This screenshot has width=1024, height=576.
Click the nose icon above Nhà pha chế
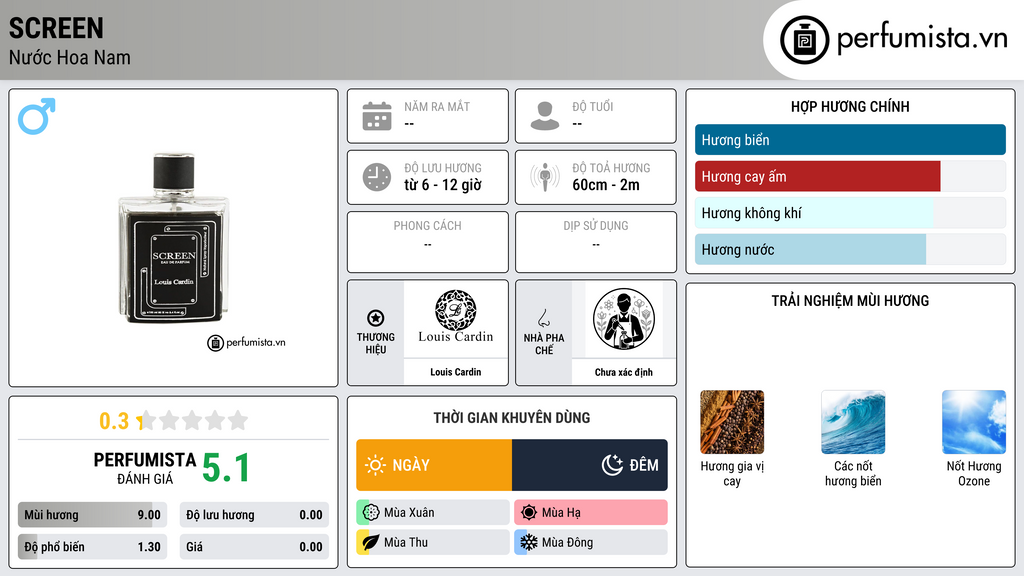pyautogui.click(x=543, y=318)
